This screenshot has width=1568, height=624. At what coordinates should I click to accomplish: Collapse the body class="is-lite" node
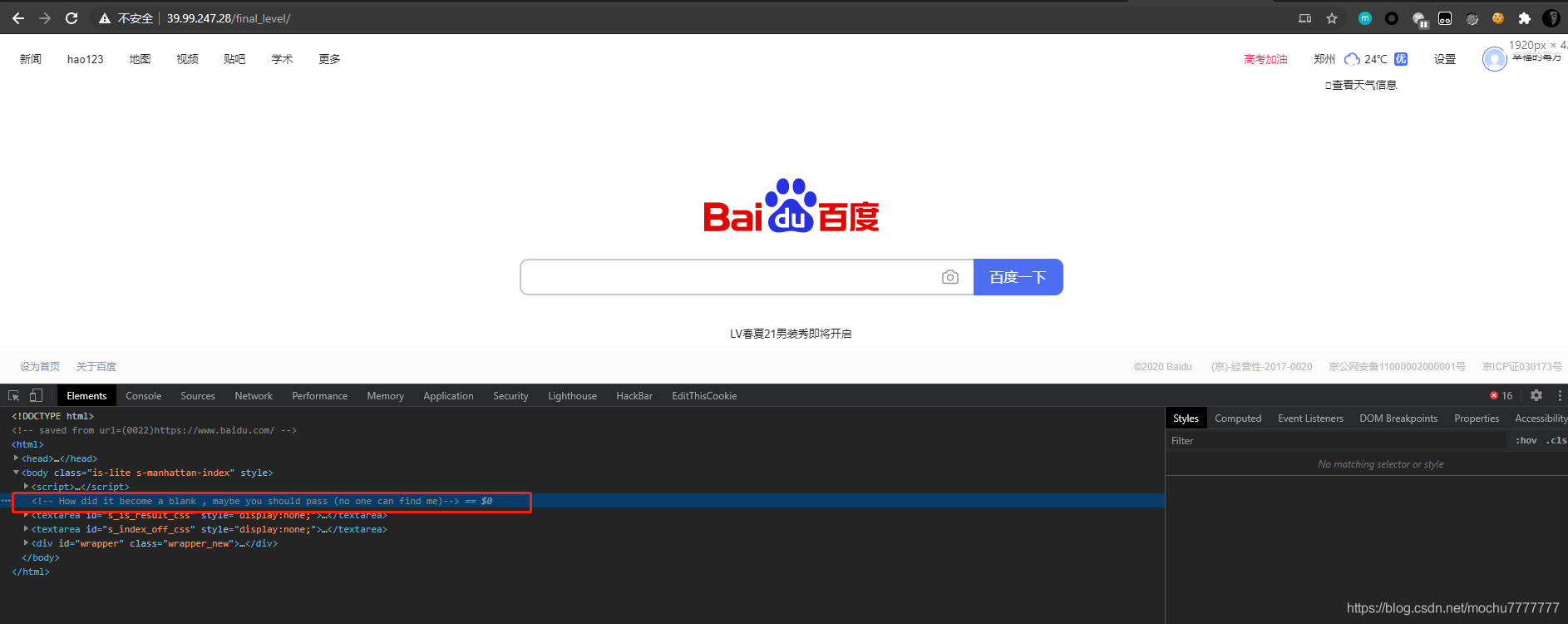[16, 473]
